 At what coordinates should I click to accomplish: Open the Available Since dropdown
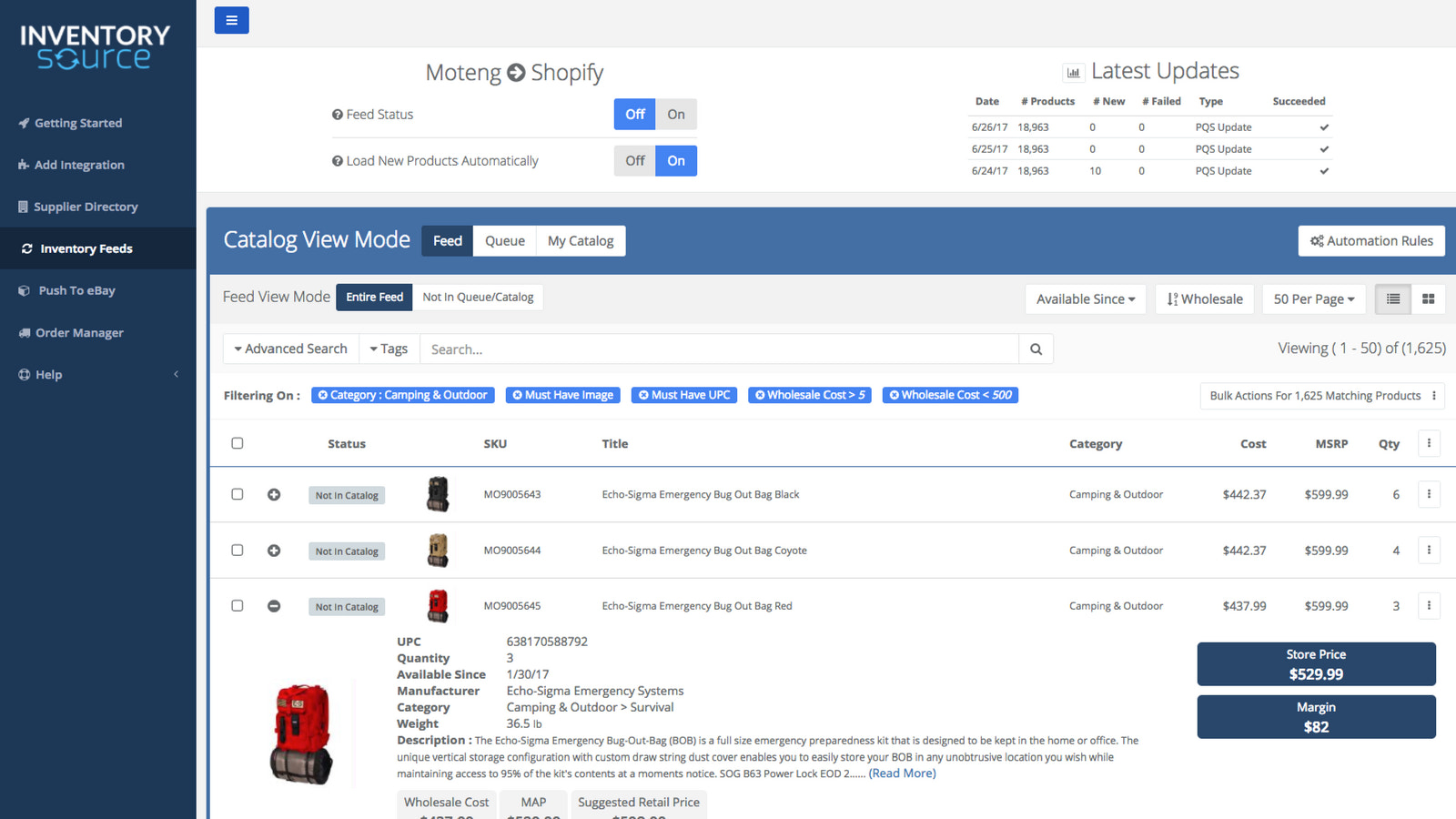pos(1085,298)
